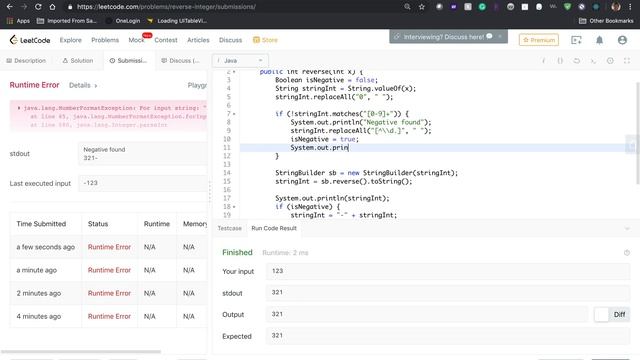Click the editor info icon
The image size is (640, 360).
543,60
